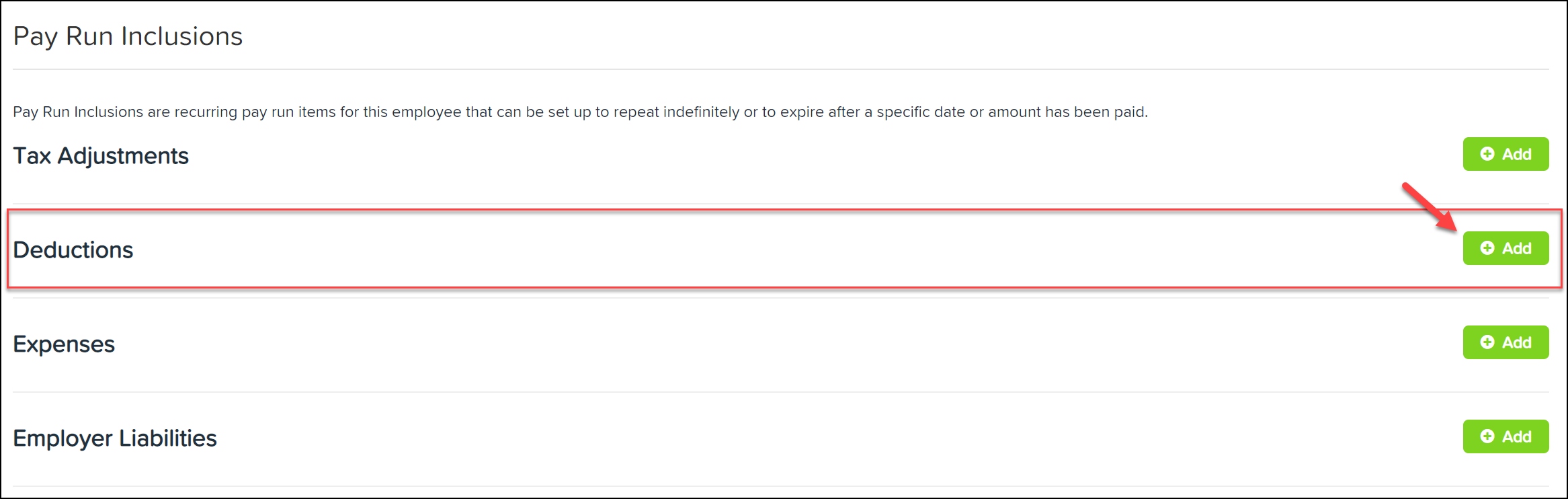This screenshot has height=499, width=1568.
Task: Click the Pay Run Inclusions page title
Action: (x=128, y=36)
